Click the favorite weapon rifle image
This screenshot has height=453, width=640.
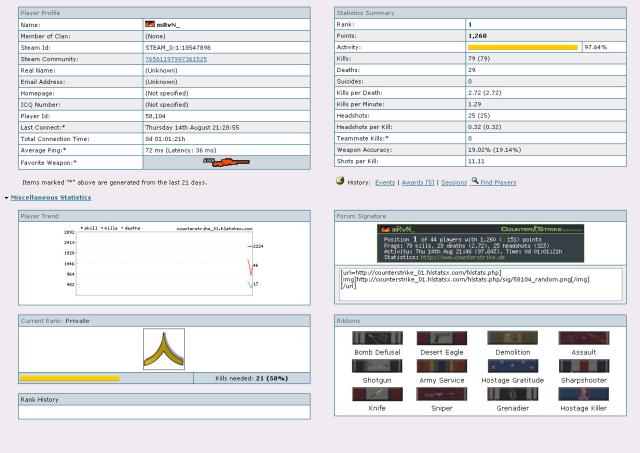click(x=225, y=161)
